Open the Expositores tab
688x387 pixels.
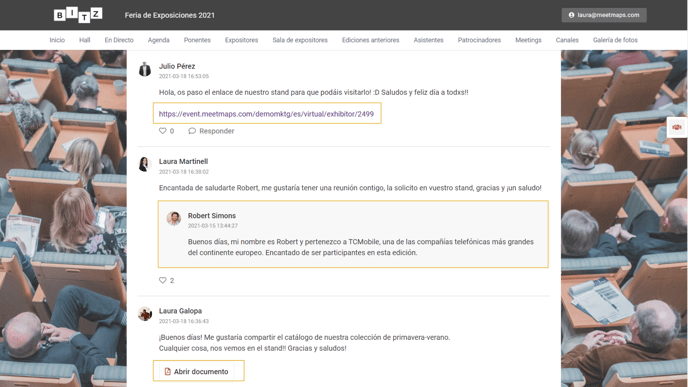(241, 40)
